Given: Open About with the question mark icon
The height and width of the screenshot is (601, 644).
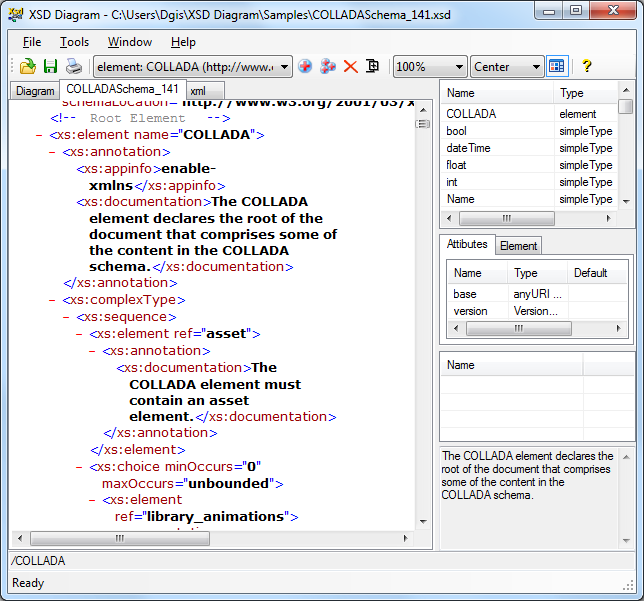Looking at the screenshot, I should [587, 67].
